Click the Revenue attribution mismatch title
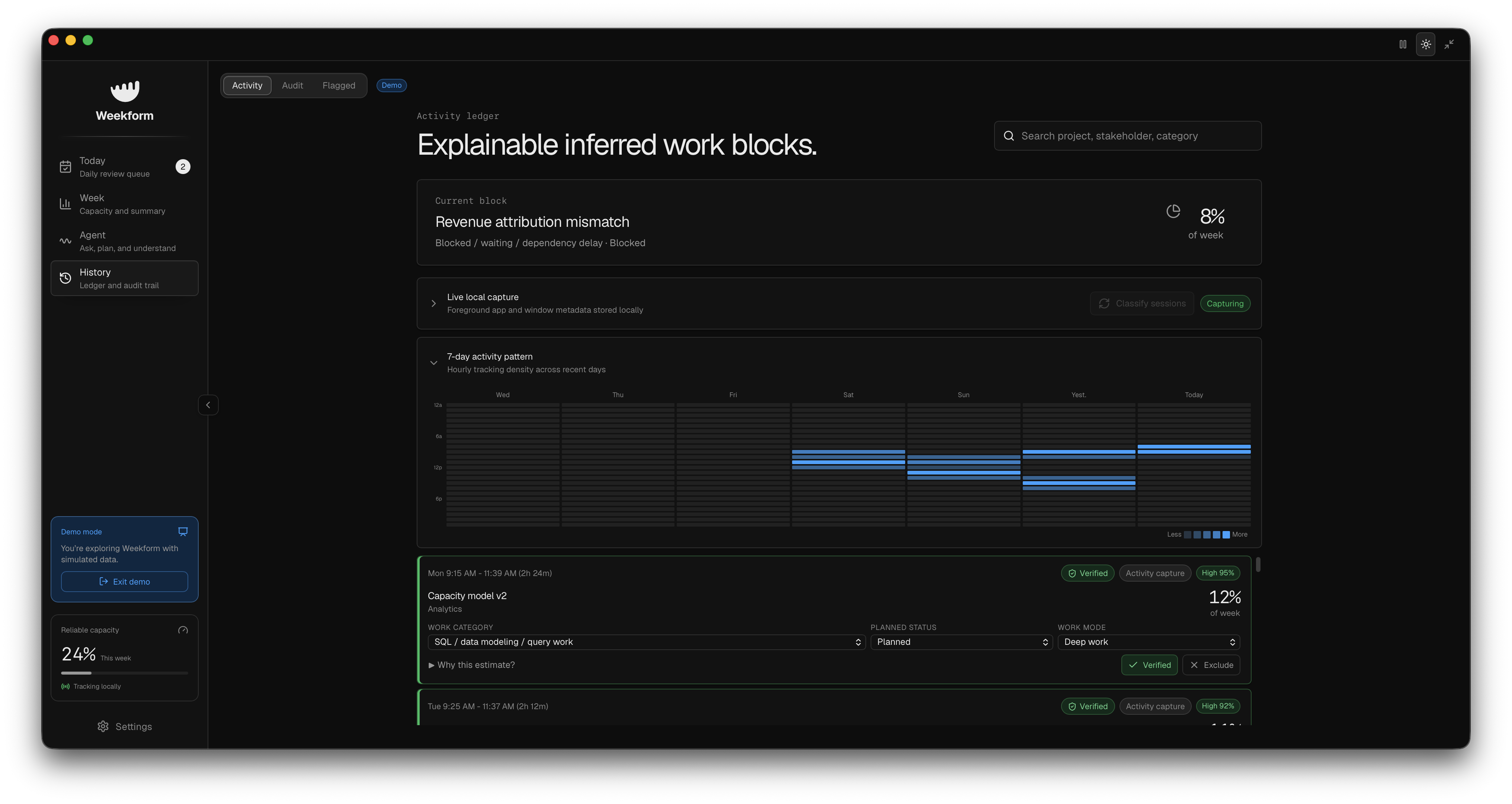The width and height of the screenshot is (1512, 804). point(532,222)
